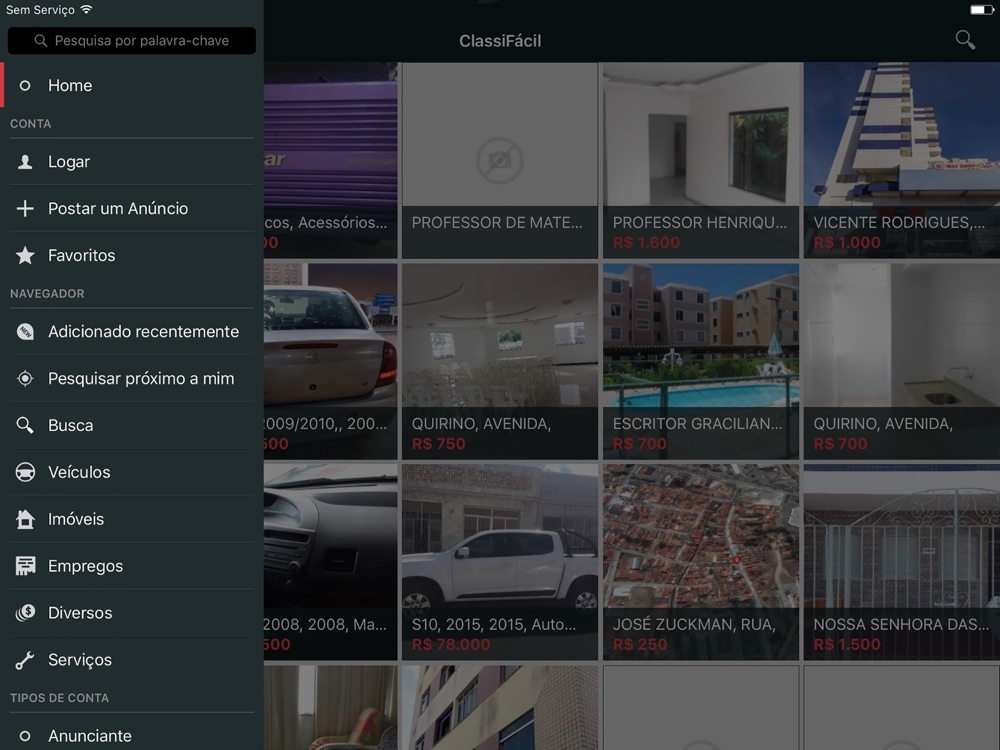This screenshot has width=1000, height=750.
Task: Click the Anunciante circle icon
Action: point(25,736)
